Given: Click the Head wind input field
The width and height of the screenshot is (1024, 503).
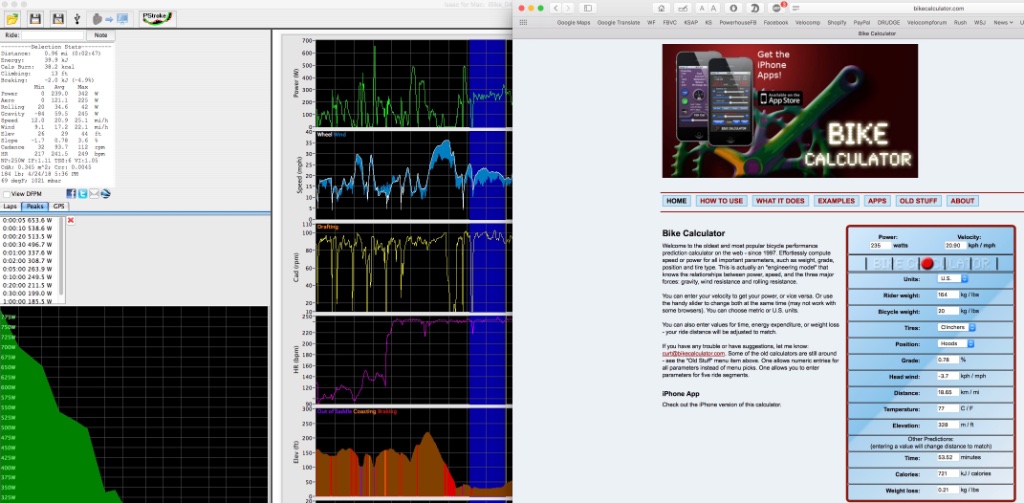Looking at the screenshot, I should pos(948,376).
